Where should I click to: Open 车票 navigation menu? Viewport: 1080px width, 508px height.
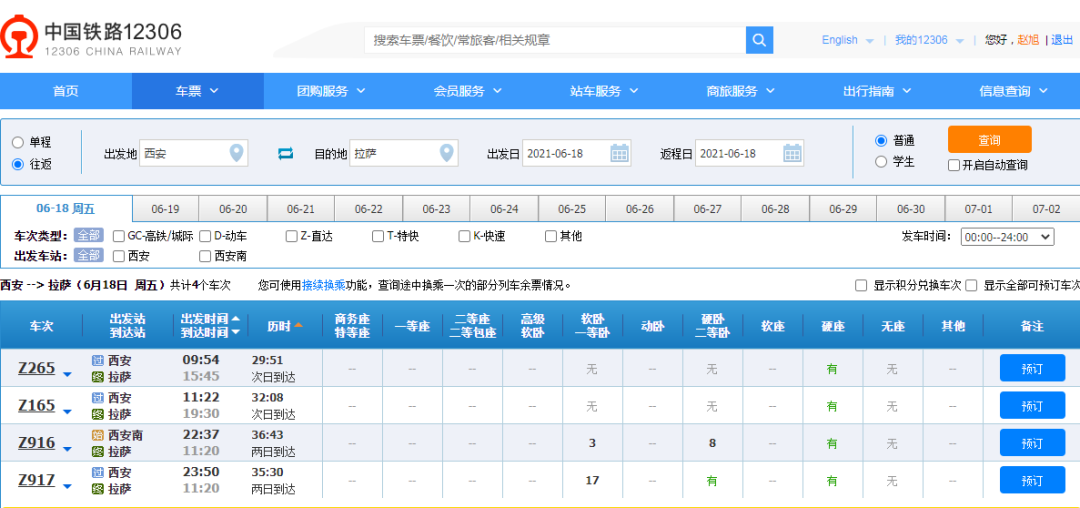pos(197,91)
